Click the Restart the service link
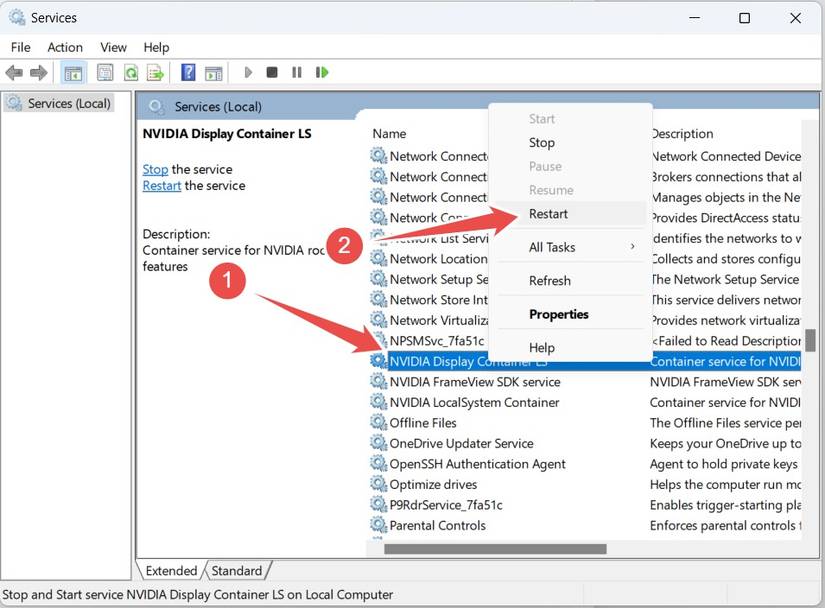The width and height of the screenshot is (825, 608). pos(161,185)
